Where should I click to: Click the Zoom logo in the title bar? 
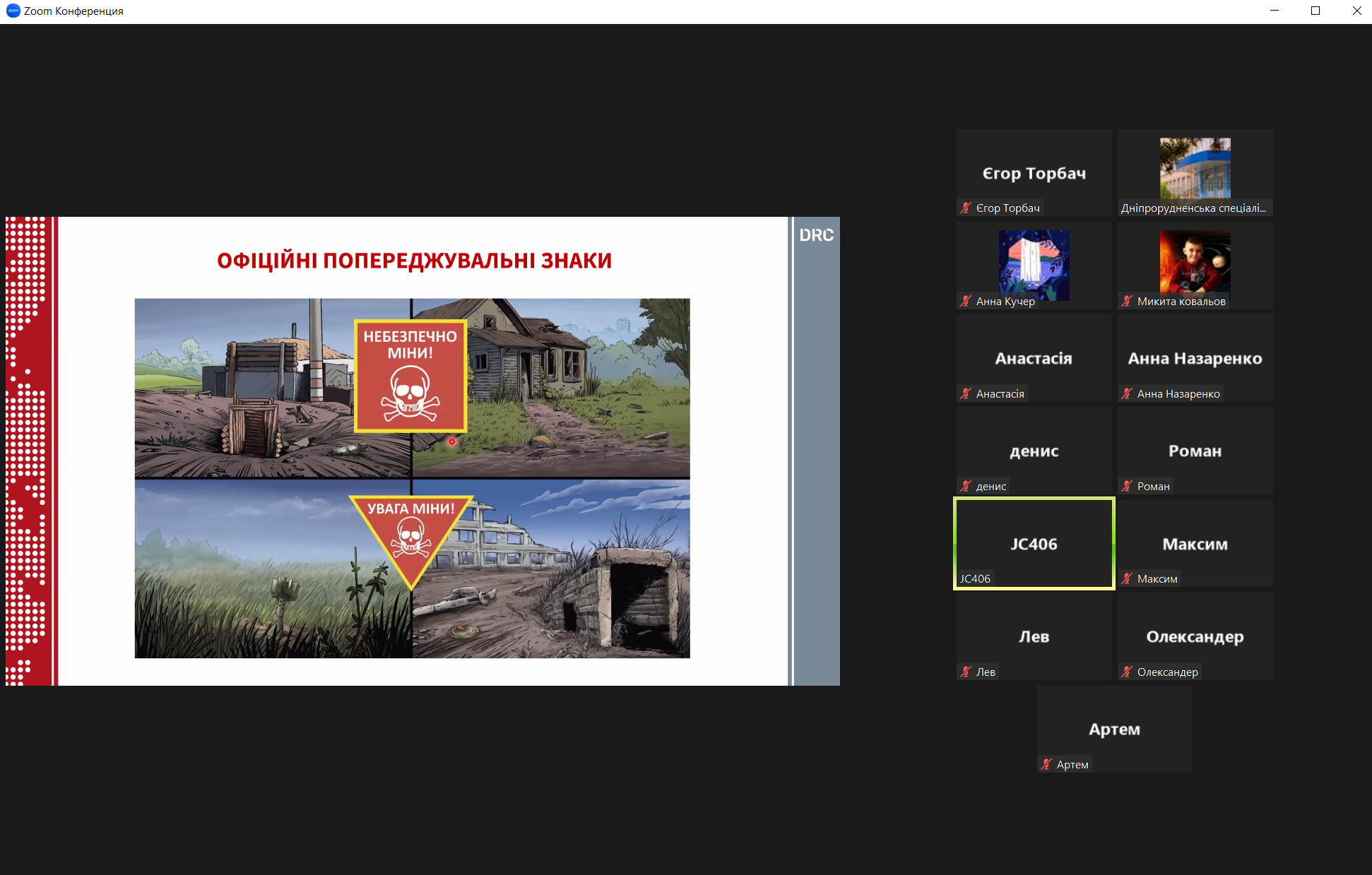(x=13, y=11)
